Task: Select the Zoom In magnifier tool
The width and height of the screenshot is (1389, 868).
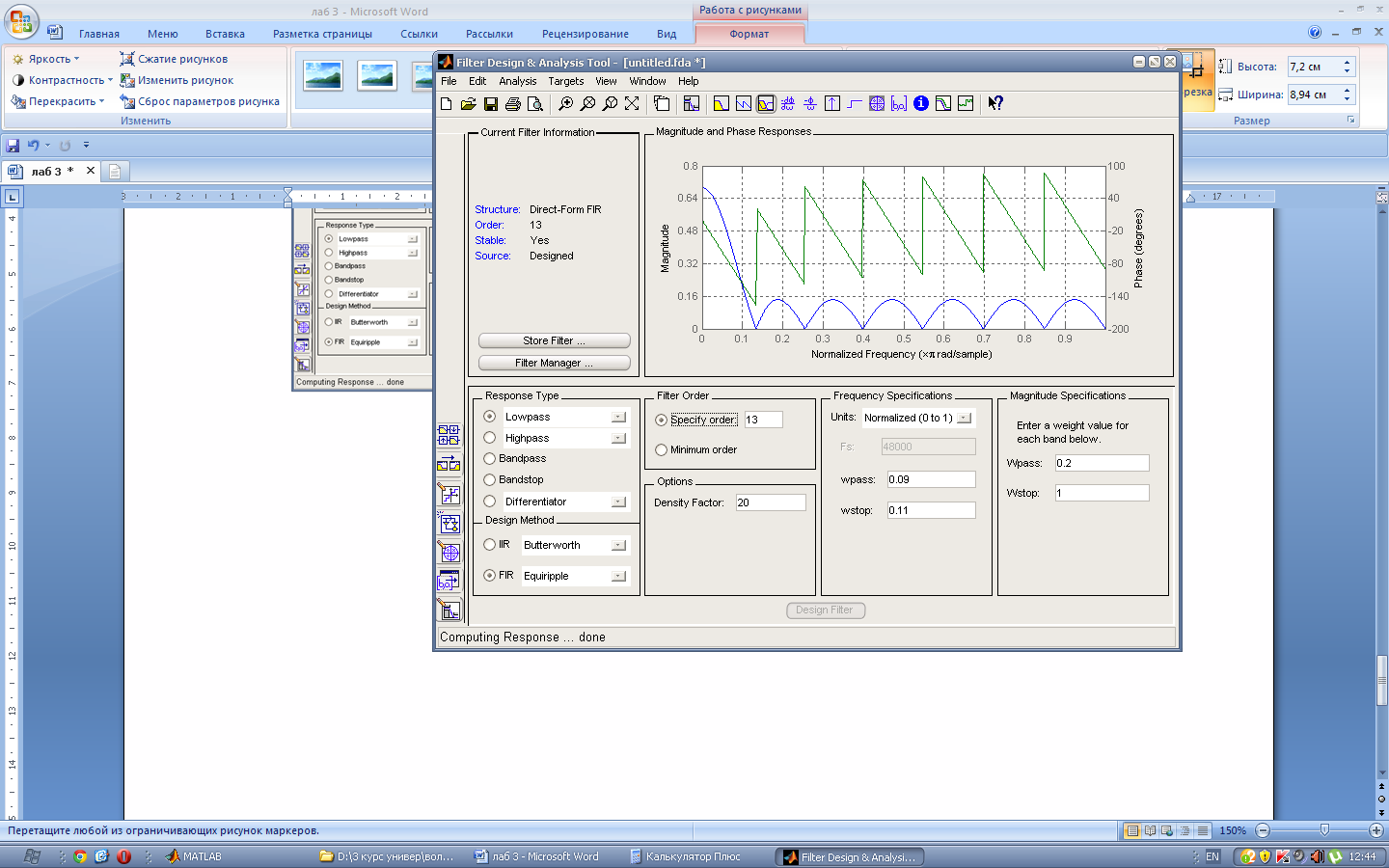Action: click(x=566, y=103)
